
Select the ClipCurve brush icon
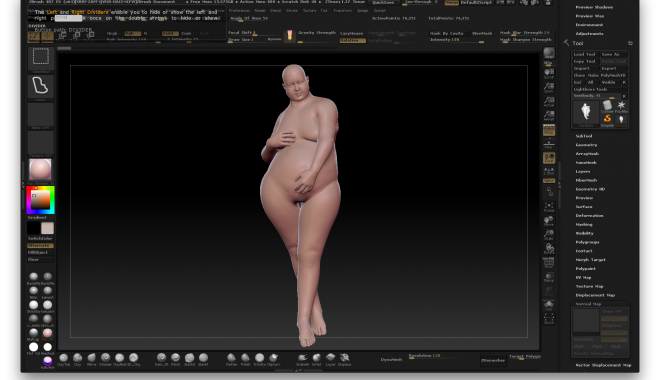click(274, 359)
